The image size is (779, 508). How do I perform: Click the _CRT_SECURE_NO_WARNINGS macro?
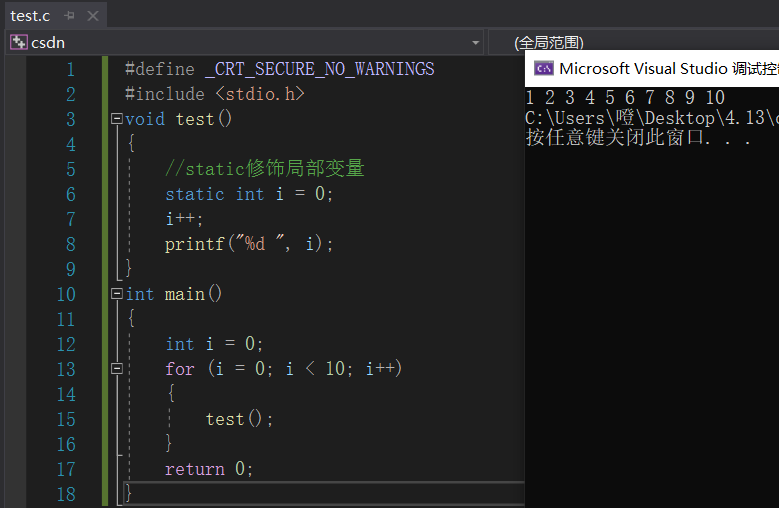(319, 69)
